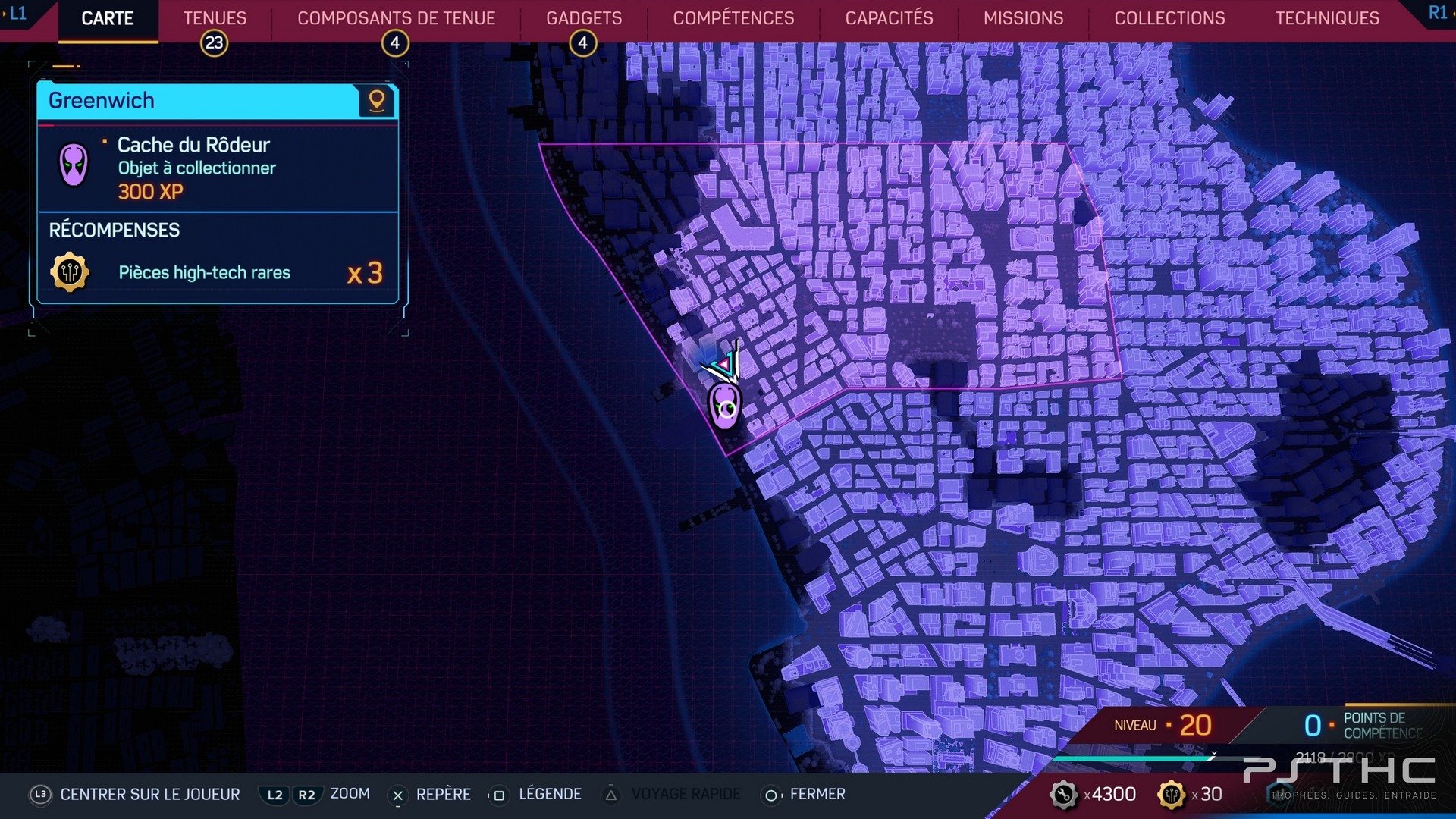Click the circle button icon for FERMER
This screenshot has width=1456, height=819.
tap(771, 795)
